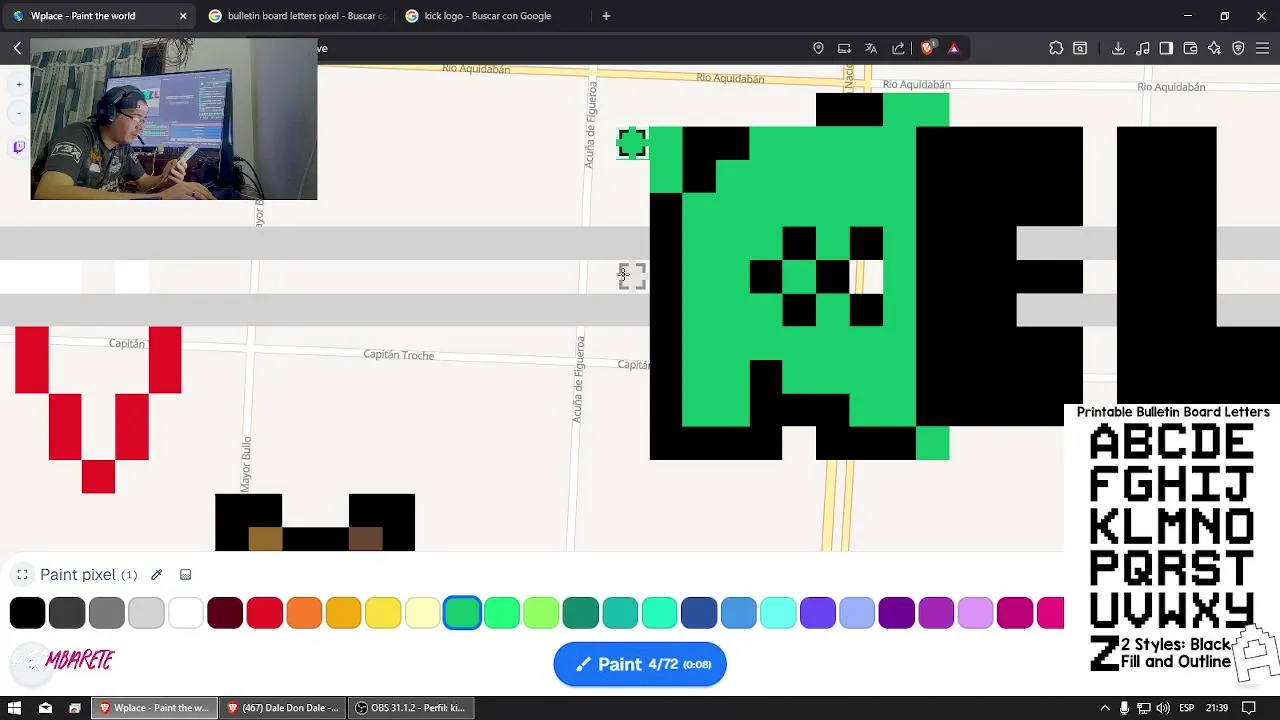Image resolution: width=1280 pixels, height=720 pixels.
Task: Click the eraser icon next to eyedropper
Action: [185, 575]
